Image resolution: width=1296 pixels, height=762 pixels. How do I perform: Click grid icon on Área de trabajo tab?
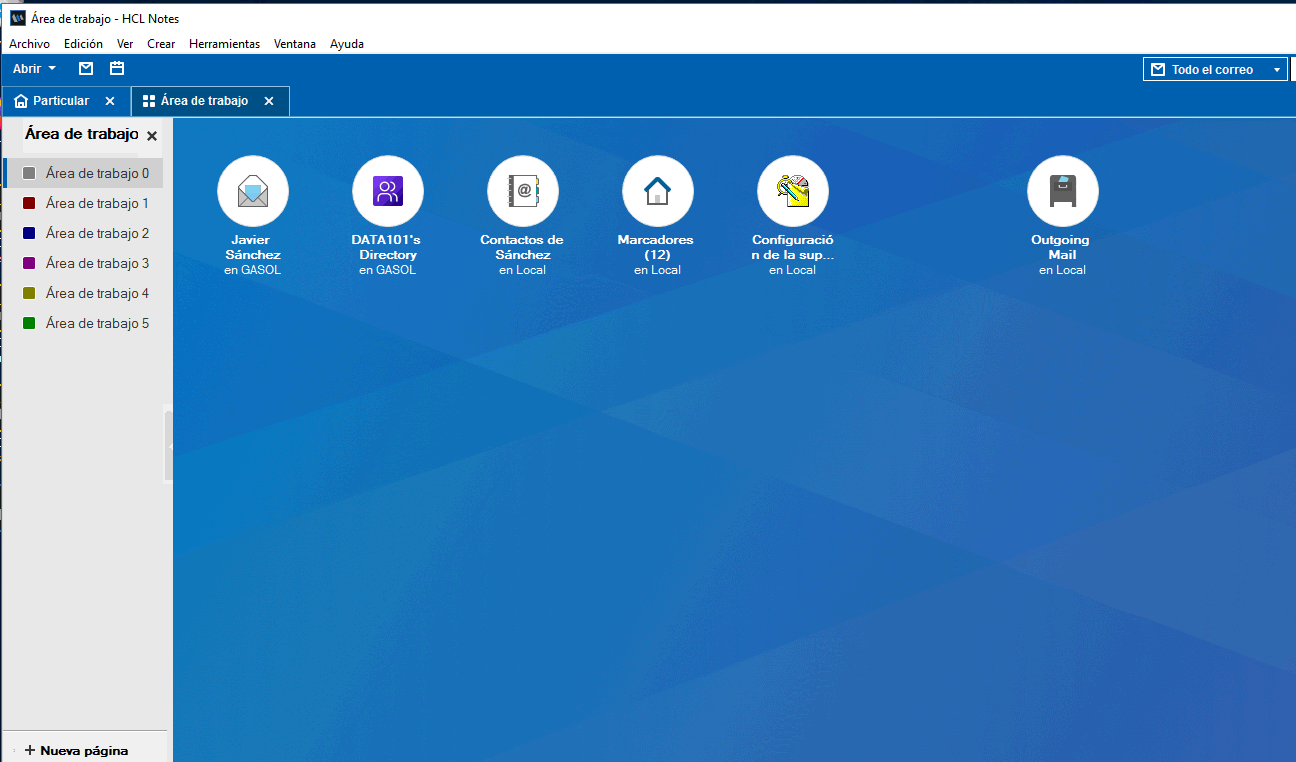[149, 101]
